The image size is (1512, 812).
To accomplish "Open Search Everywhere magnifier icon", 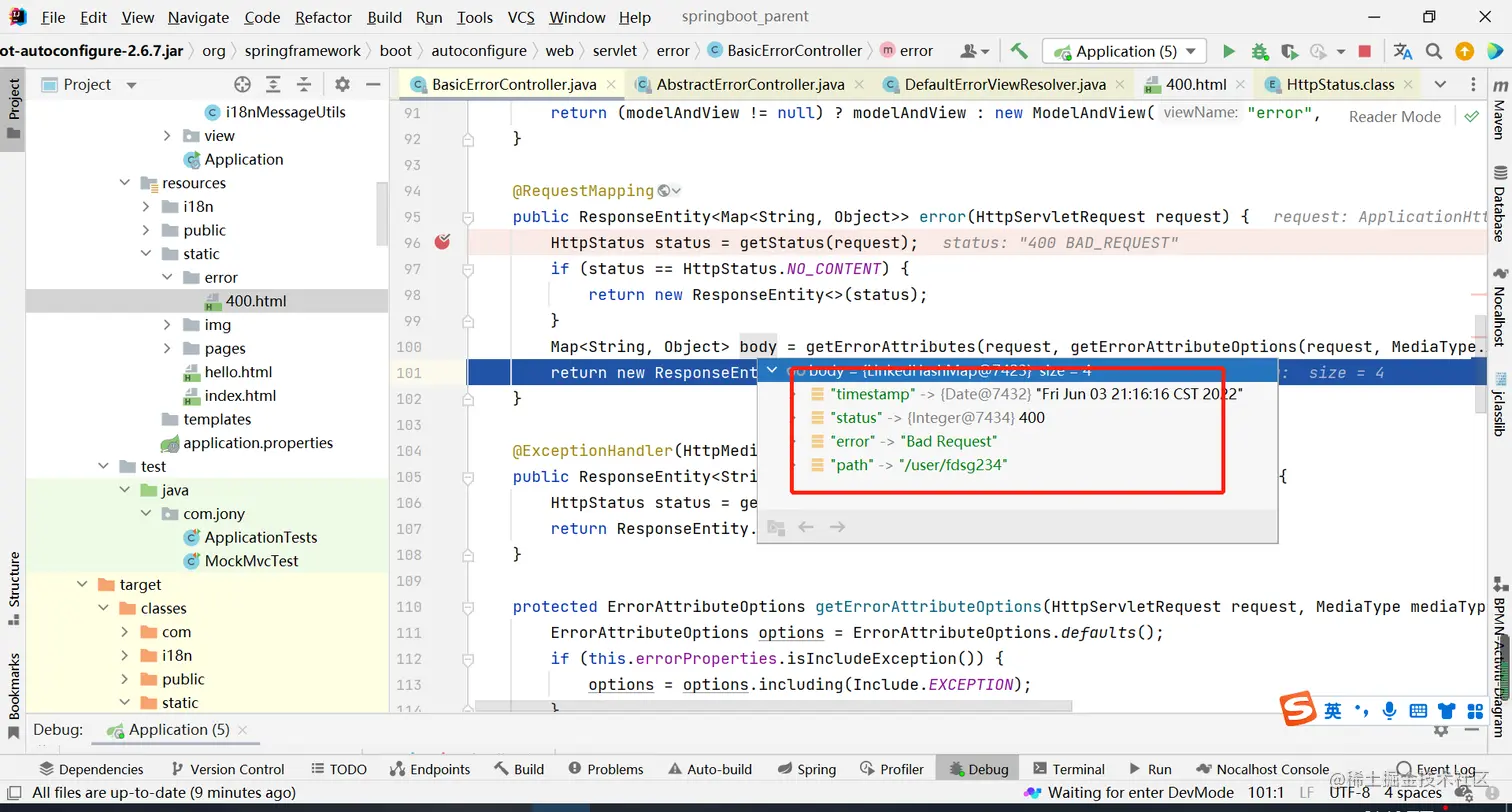I will pyautogui.click(x=1434, y=51).
